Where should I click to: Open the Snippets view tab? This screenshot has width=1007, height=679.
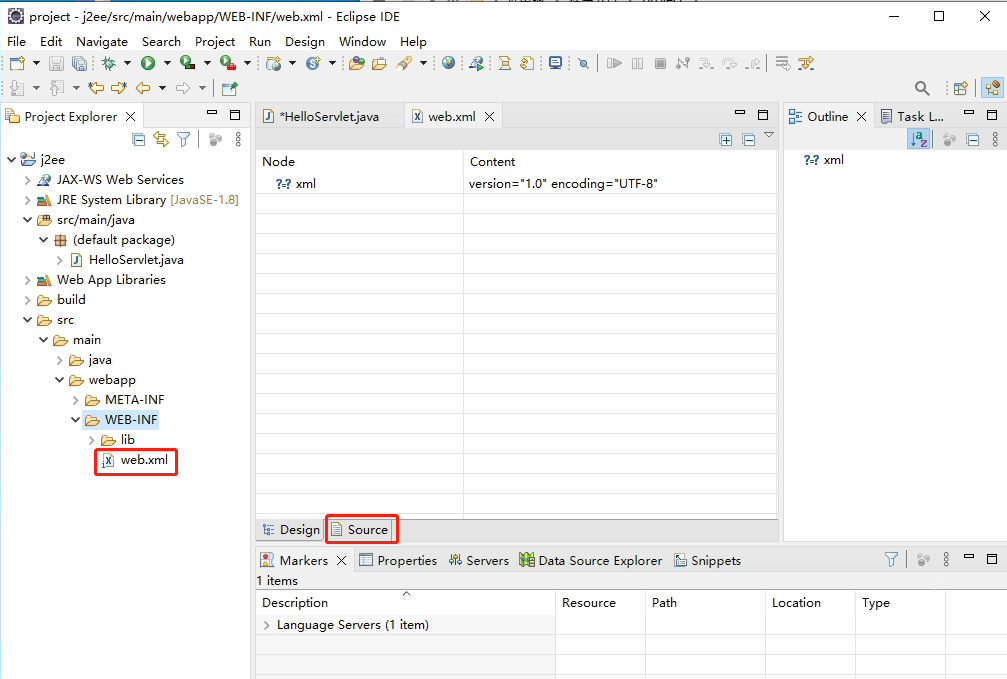(708, 560)
